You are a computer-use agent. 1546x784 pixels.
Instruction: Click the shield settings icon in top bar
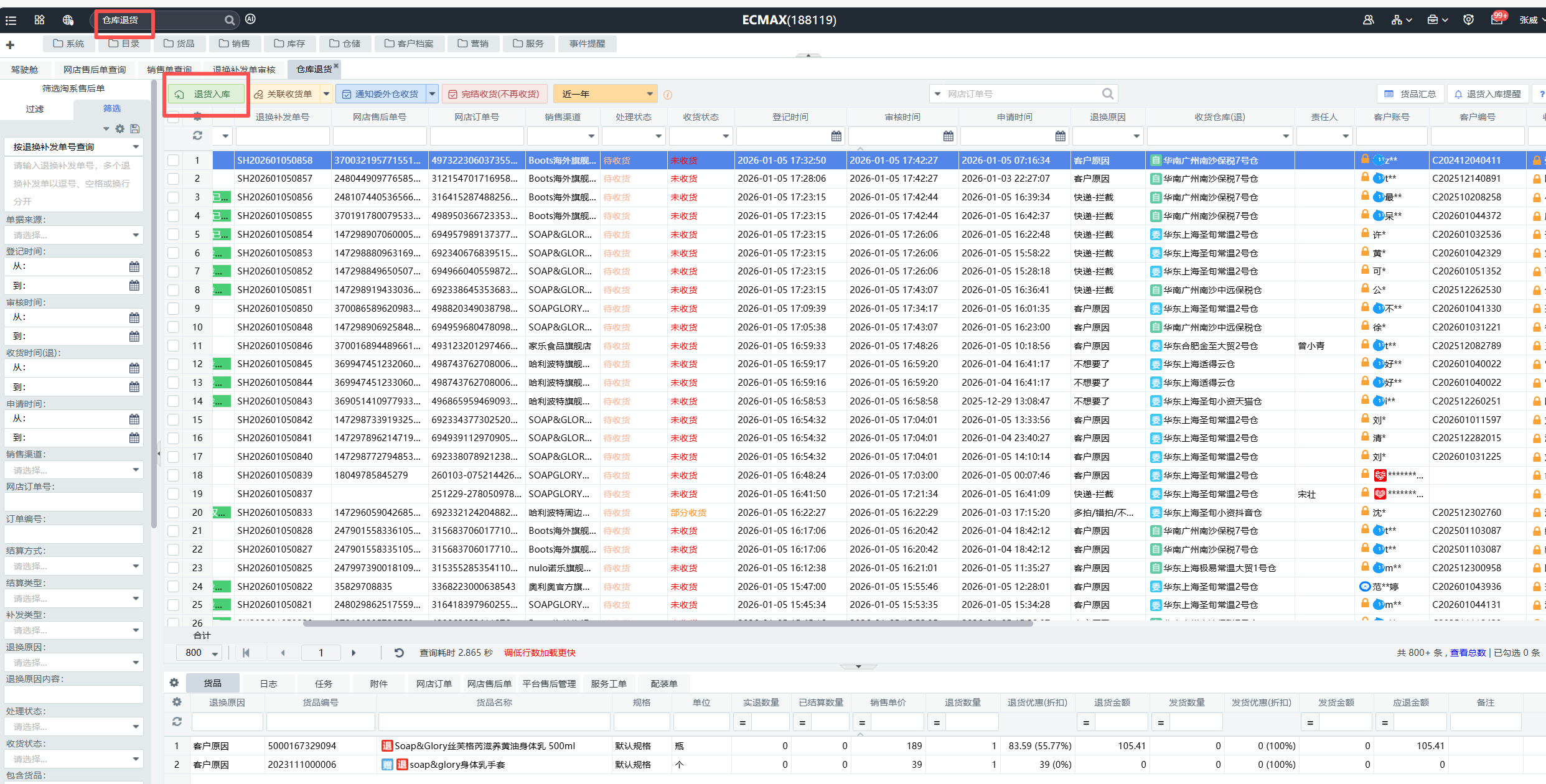pyautogui.click(x=1468, y=20)
